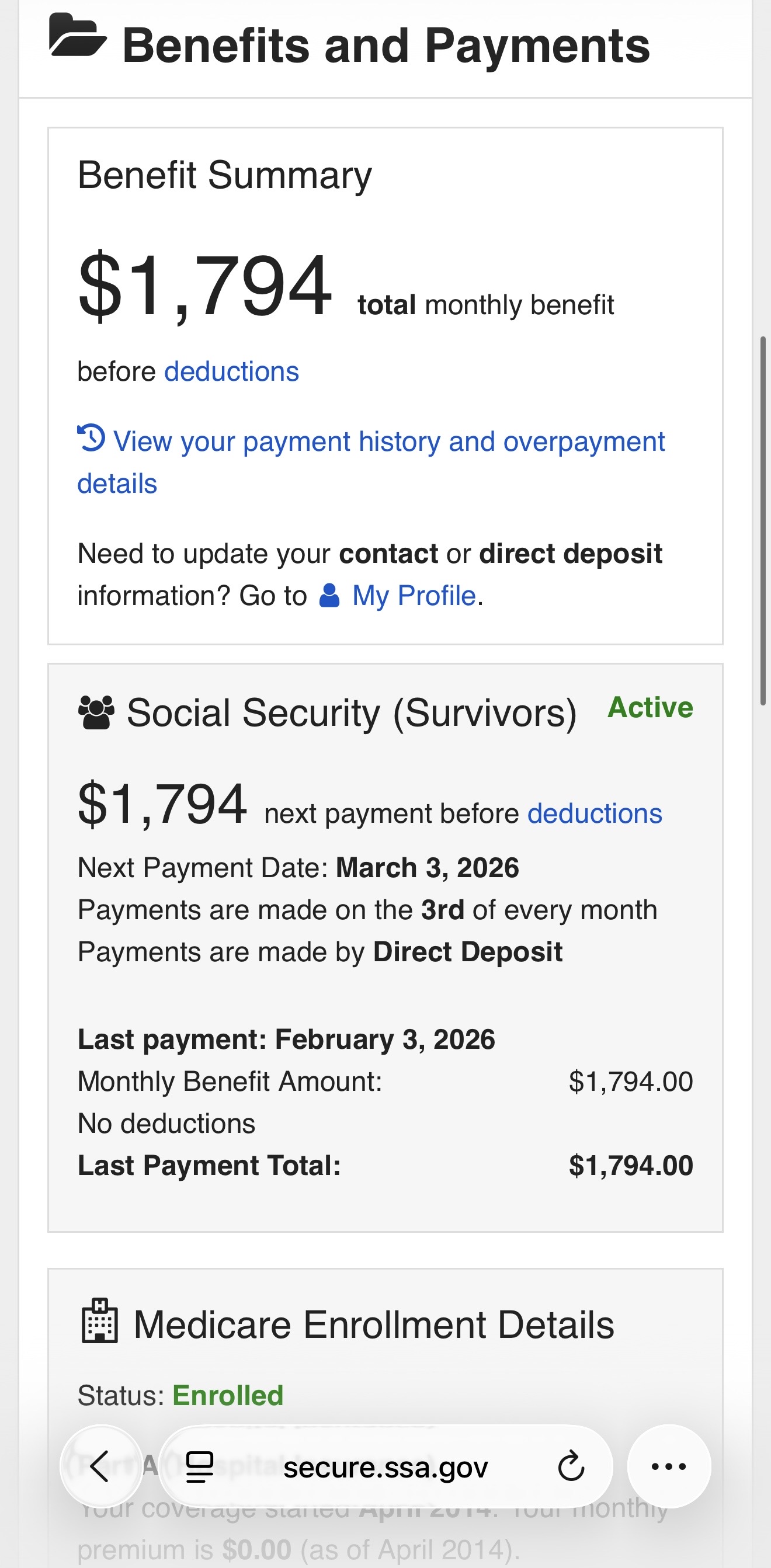
Task: Open deductions link under total monthly benefit
Action: pos(231,371)
